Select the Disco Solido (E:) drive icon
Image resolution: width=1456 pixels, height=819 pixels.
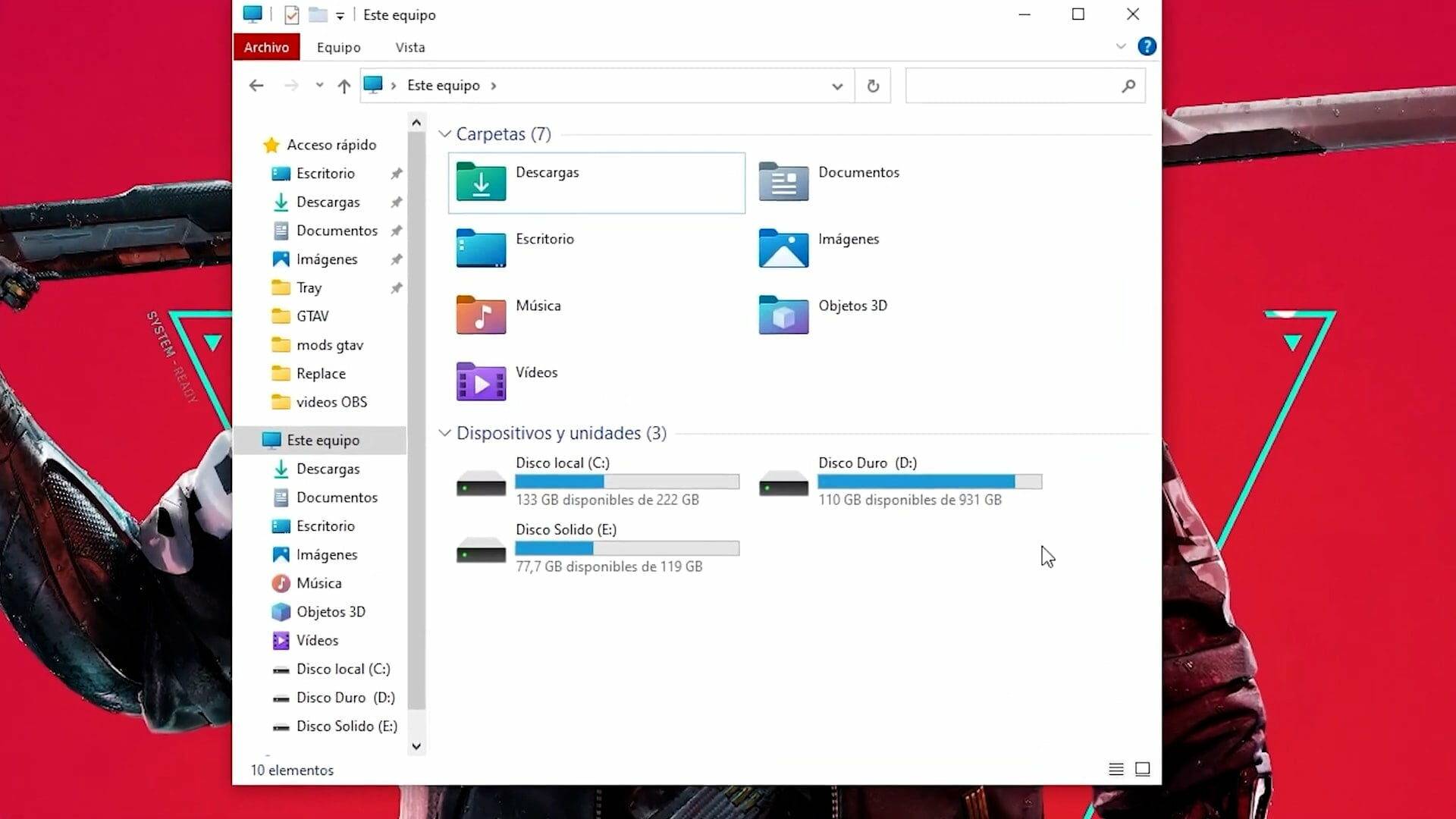click(x=481, y=550)
